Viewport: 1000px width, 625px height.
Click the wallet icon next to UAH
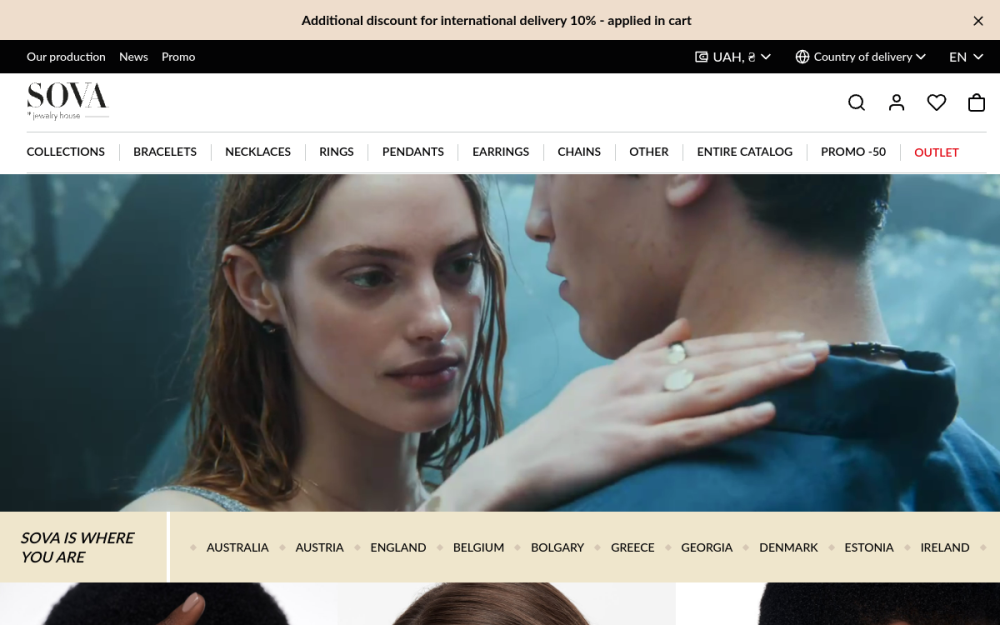coord(701,57)
